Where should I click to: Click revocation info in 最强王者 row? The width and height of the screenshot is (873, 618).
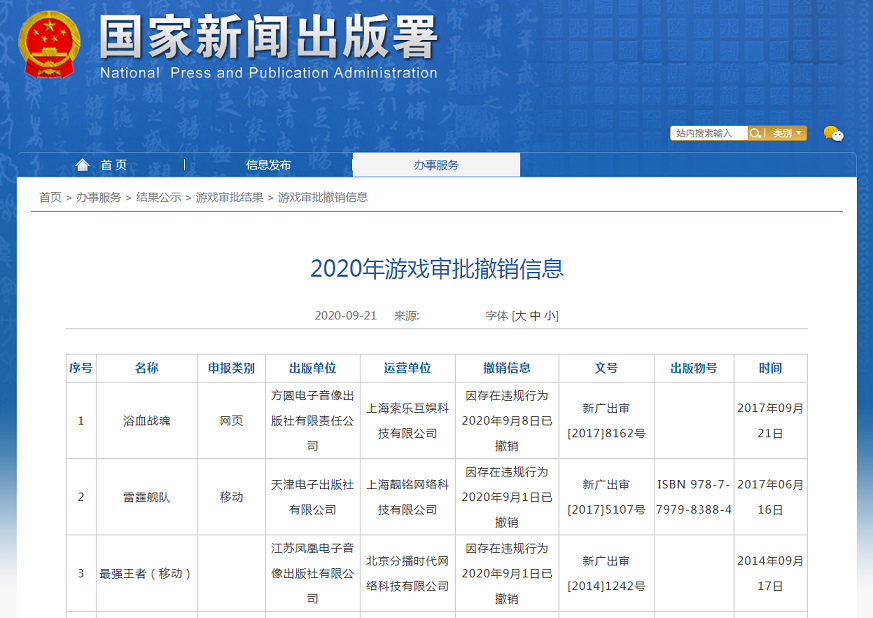tap(507, 573)
